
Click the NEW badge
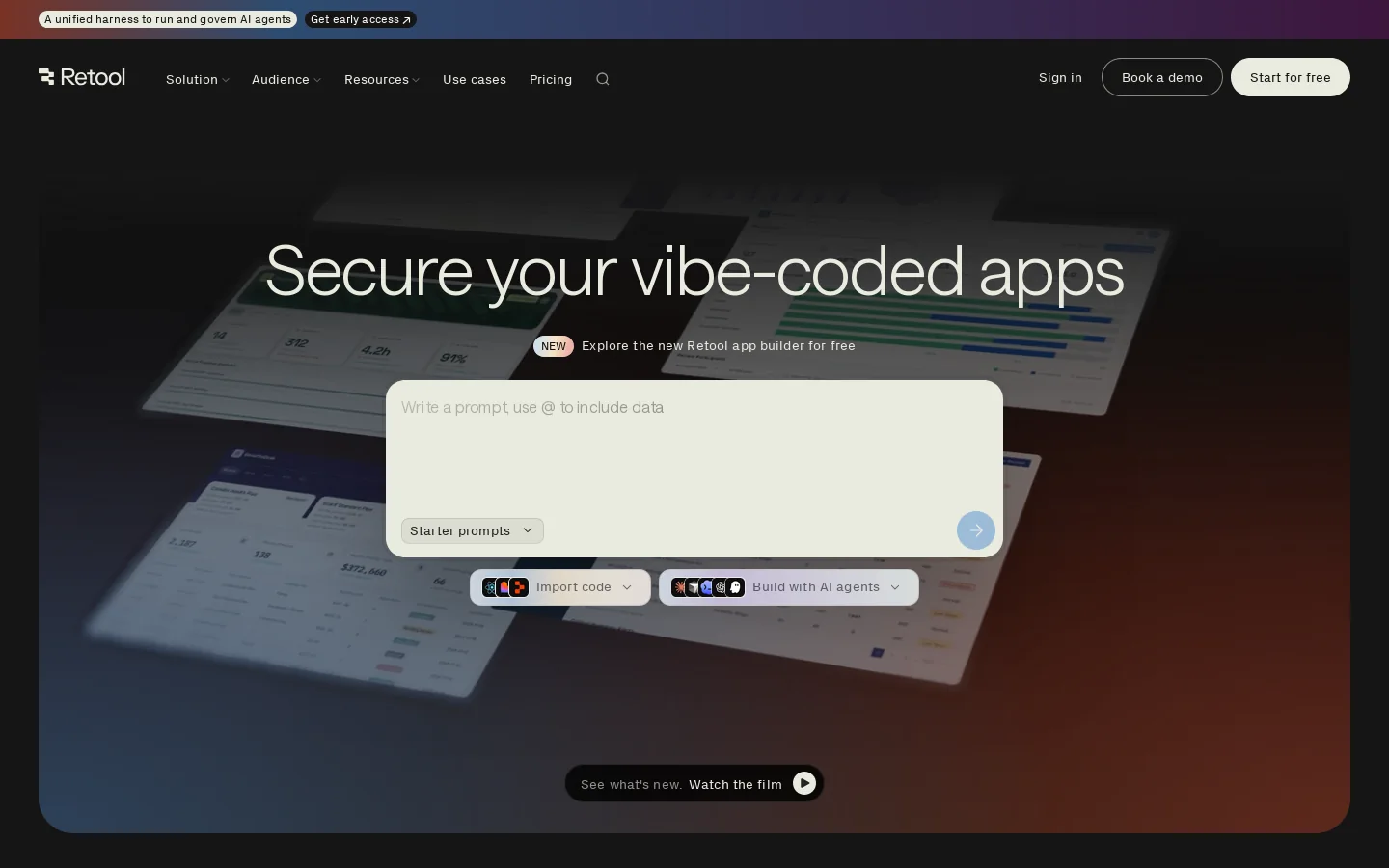click(554, 346)
